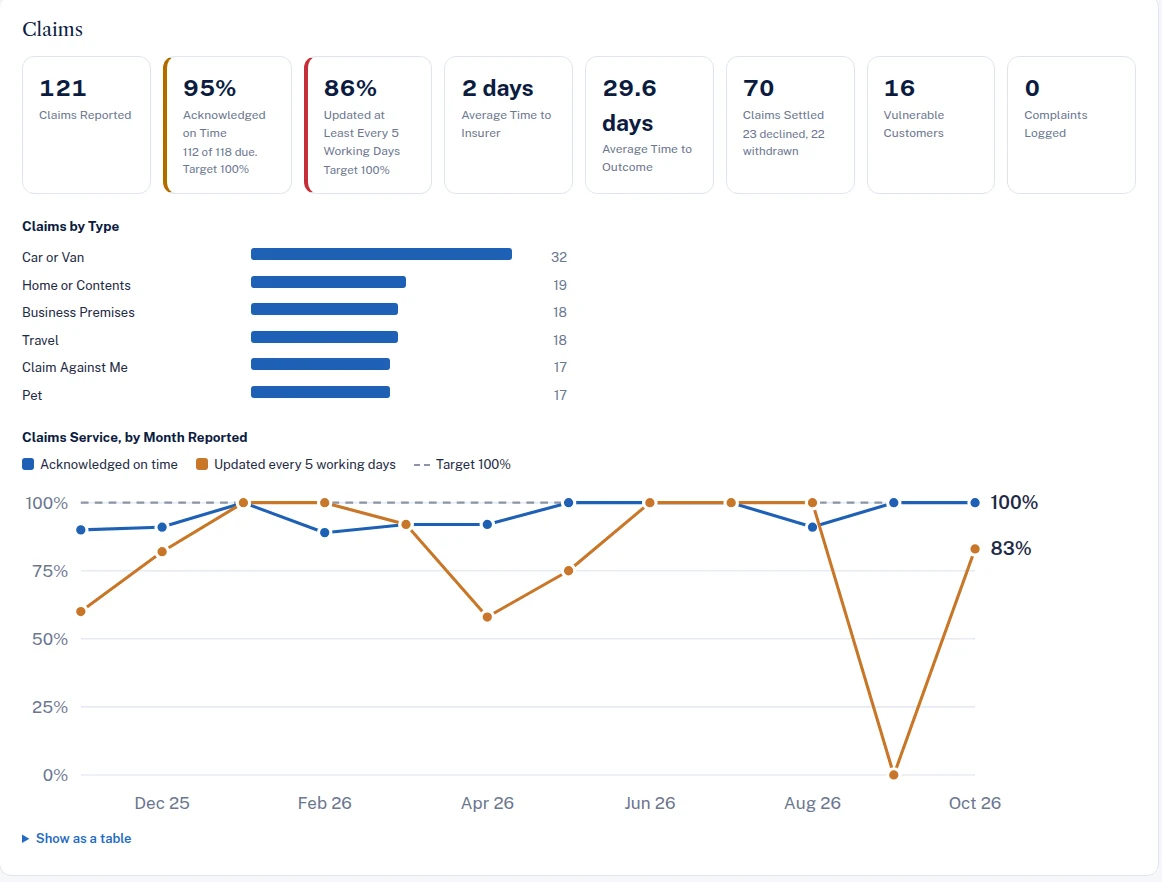1162x882 pixels.
Task: Open the 2 days Average Time to Insurer card
Action: (508, 125)
